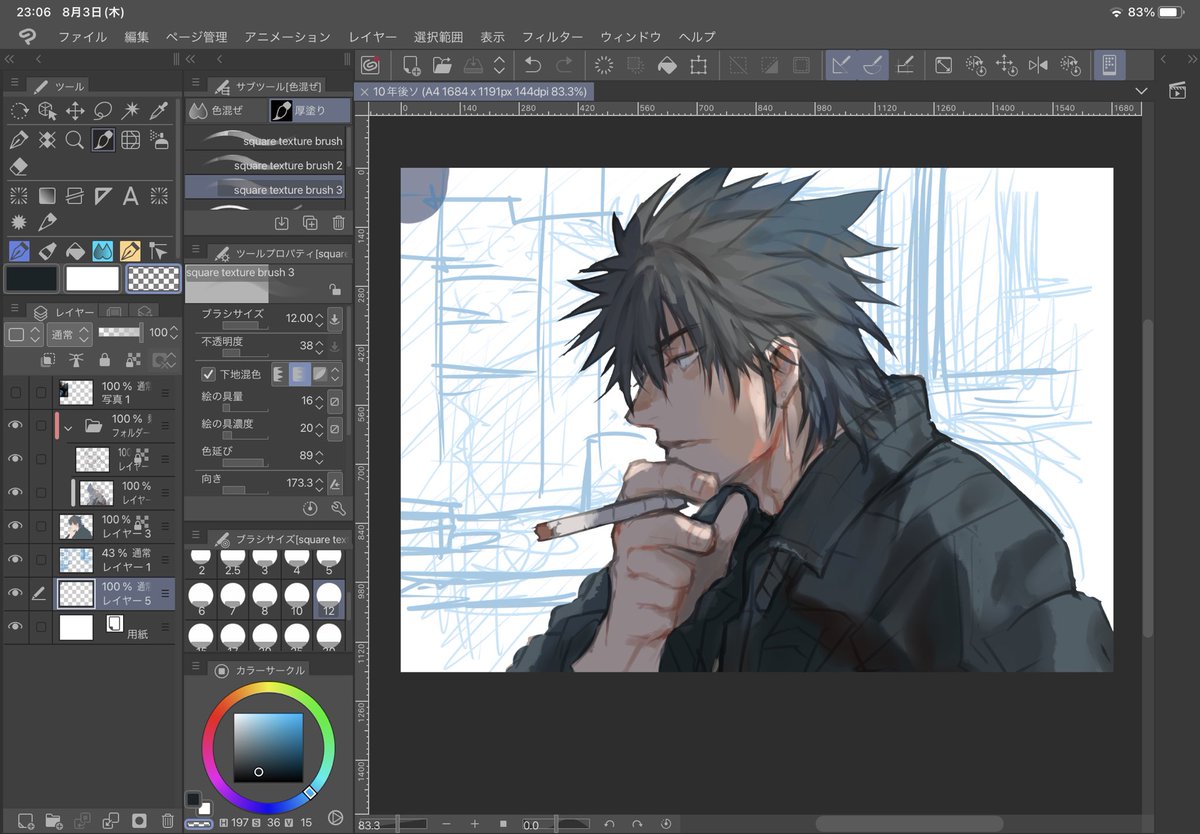Click the Undo arrow in toolbar
This screenshot has width=1200, height=834.
click(533, 66)
